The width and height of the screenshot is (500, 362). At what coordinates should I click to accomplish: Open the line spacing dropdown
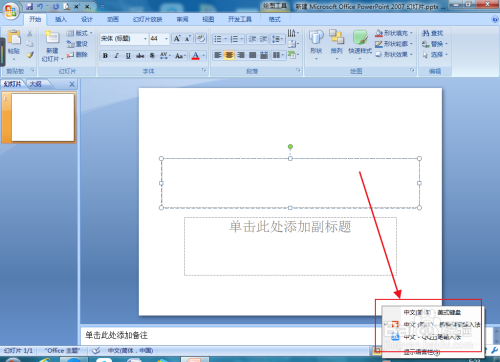pos(277,39)
